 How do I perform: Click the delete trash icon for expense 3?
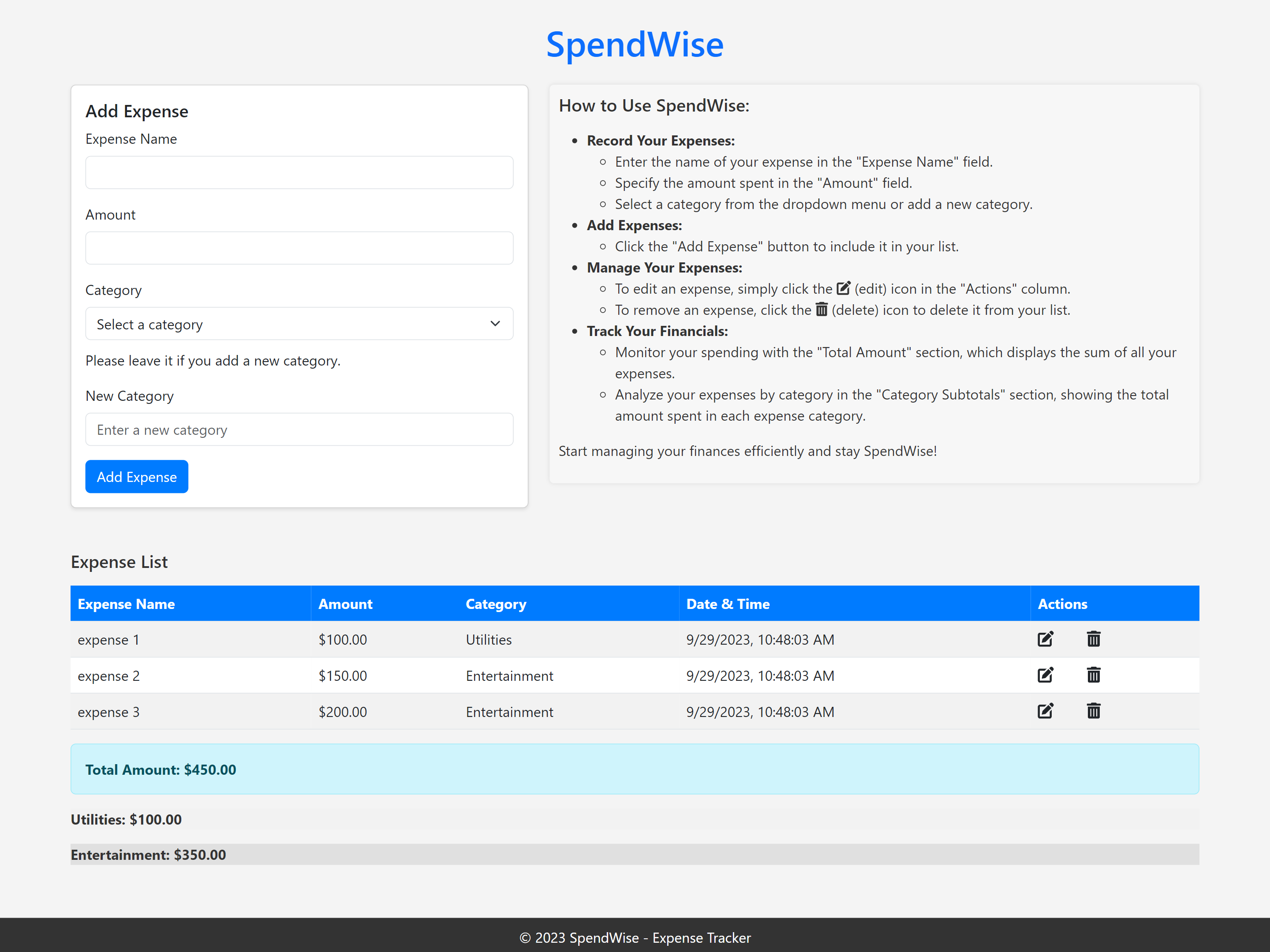(x=1093, y=711)
